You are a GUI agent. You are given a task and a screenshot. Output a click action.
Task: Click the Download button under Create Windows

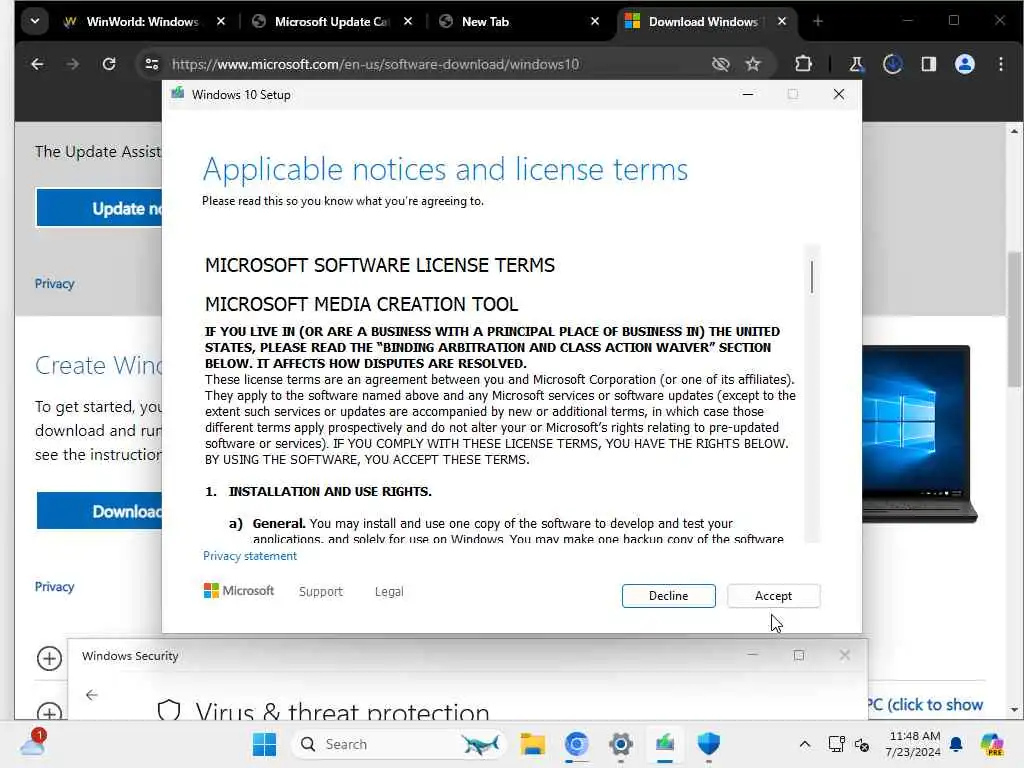tap(99, 511)
